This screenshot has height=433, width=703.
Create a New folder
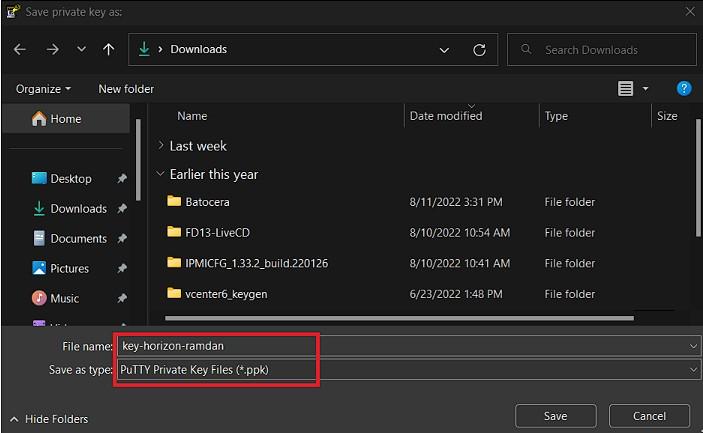126,89
